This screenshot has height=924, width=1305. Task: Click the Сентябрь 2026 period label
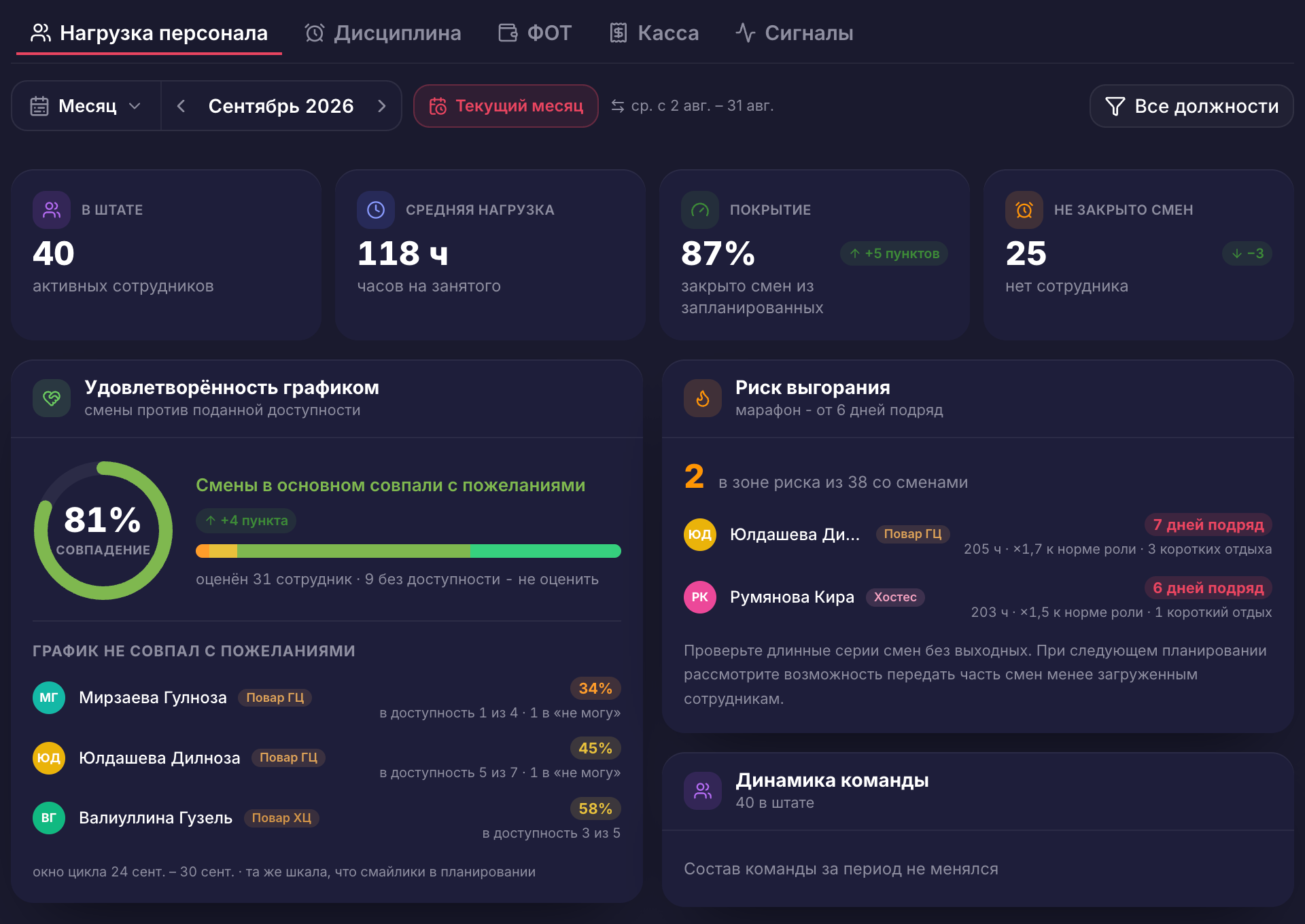click(x=281, y=106)
